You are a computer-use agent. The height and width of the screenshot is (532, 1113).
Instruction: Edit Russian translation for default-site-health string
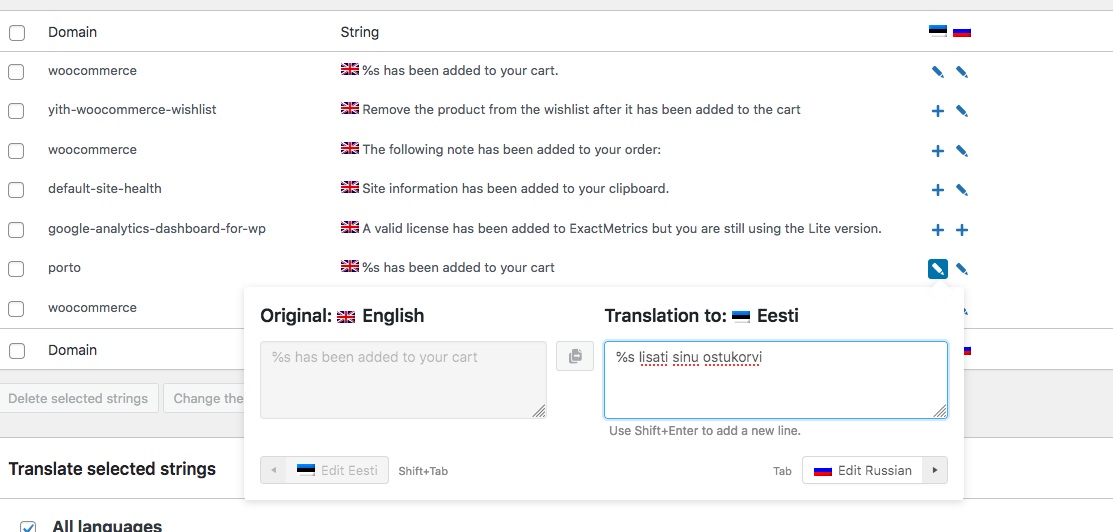pyautogui.click(x=962, y=190)
